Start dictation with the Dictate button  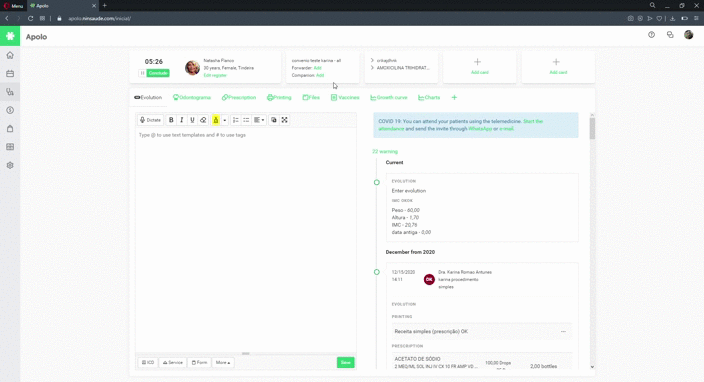[x=150, y=120]
